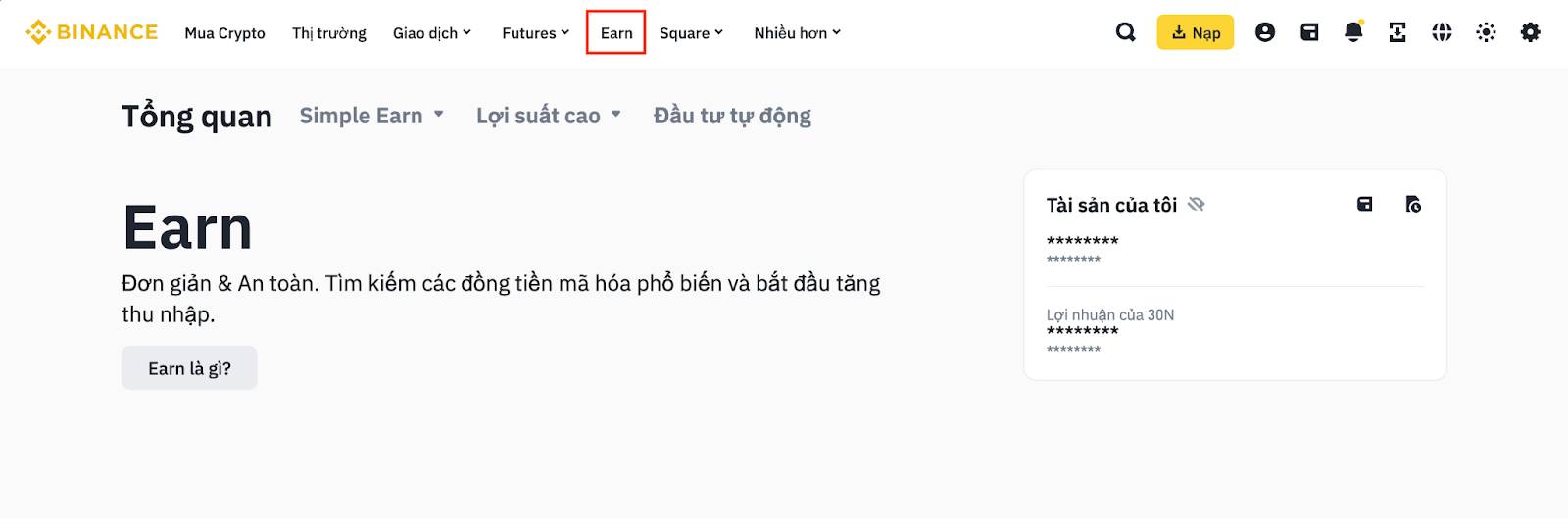Toggle the light/dark theme sun icon
The height and width of the screenshot is (528, 1568).
1486,32
